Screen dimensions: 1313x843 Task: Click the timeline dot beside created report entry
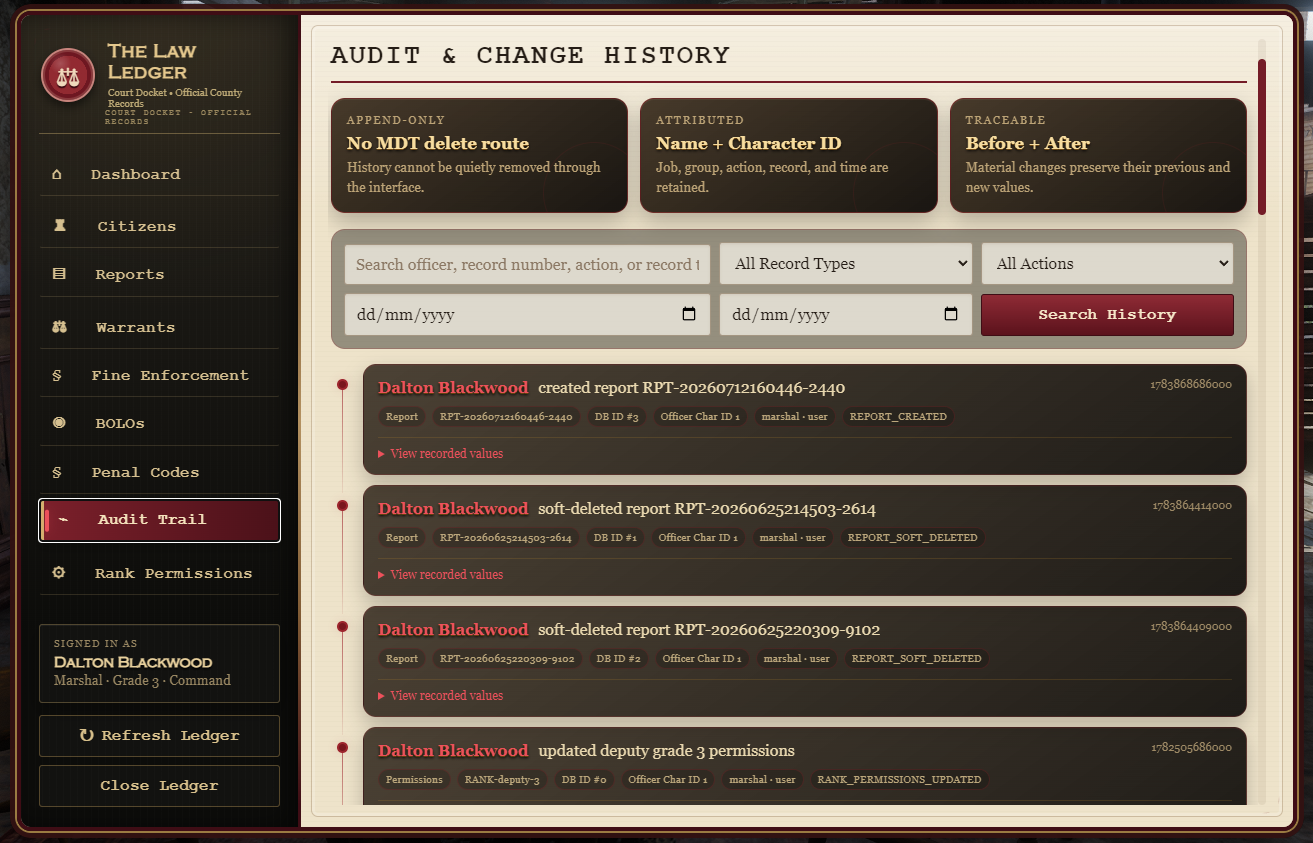point(342,384)
